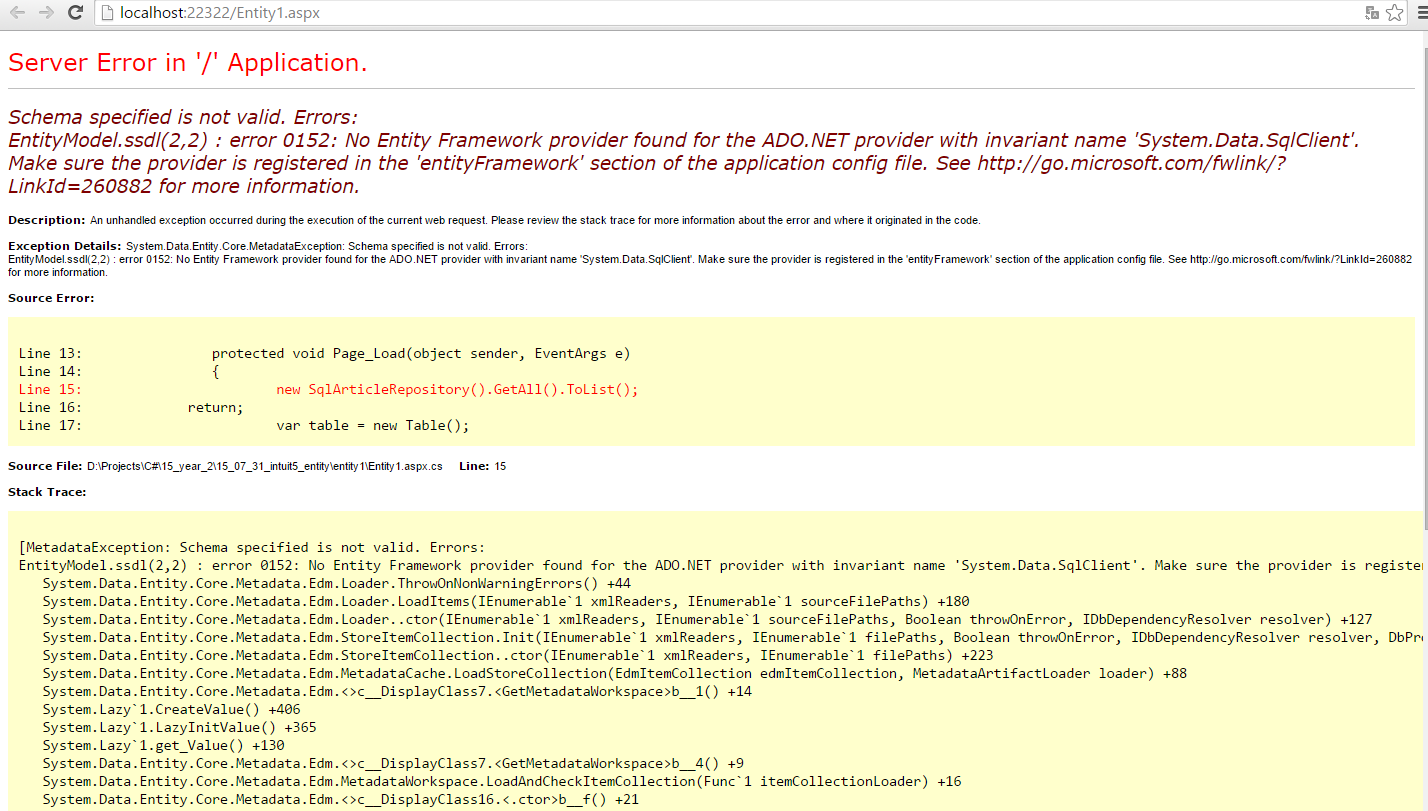Click '[MetadataException: Schema specified...' stack trace line

point(252,547)
